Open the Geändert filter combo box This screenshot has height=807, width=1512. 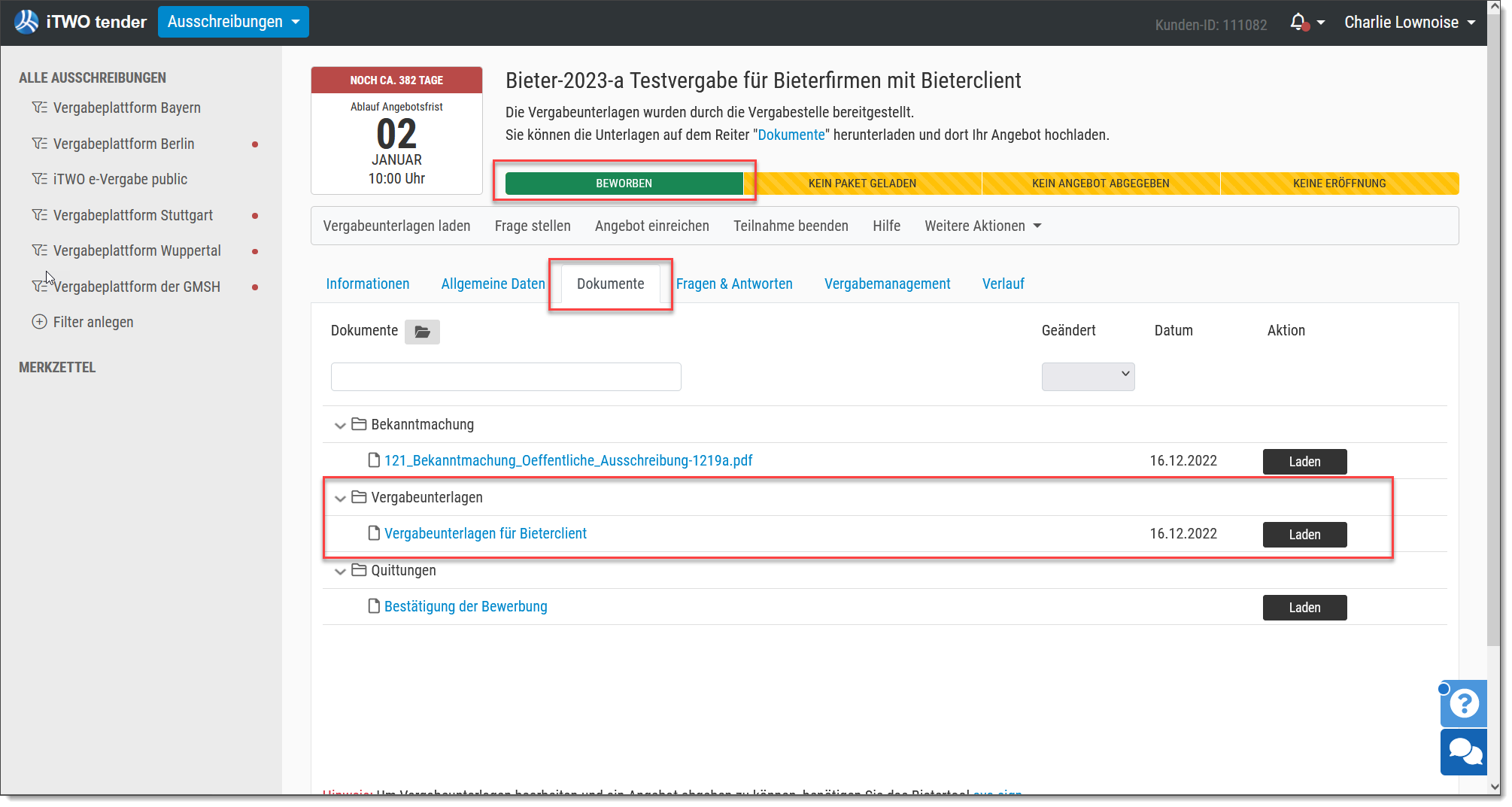(1088, 377)
